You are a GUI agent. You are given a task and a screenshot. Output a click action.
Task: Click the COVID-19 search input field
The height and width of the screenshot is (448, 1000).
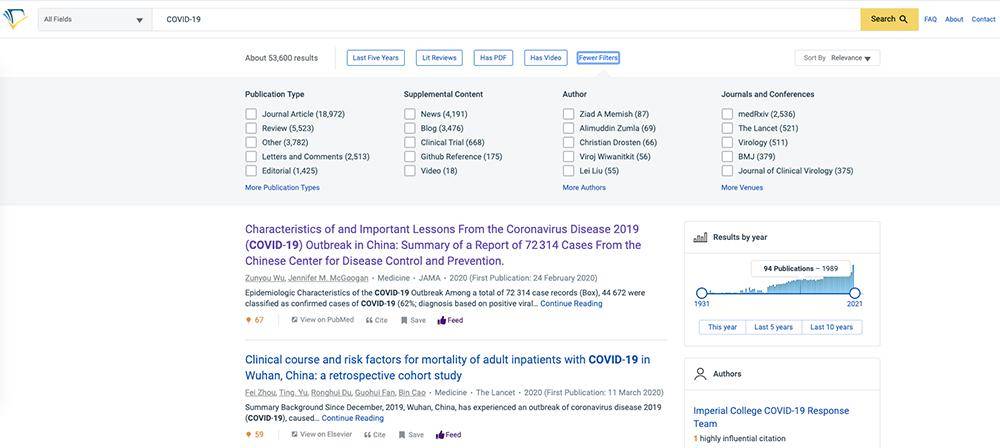point(506,20)
